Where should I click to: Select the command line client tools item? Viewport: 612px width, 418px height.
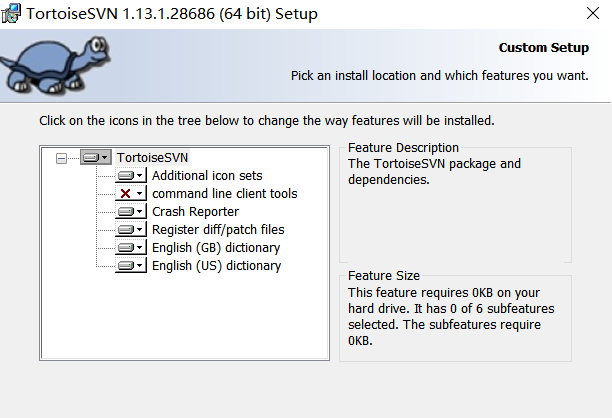pos(224,194)
